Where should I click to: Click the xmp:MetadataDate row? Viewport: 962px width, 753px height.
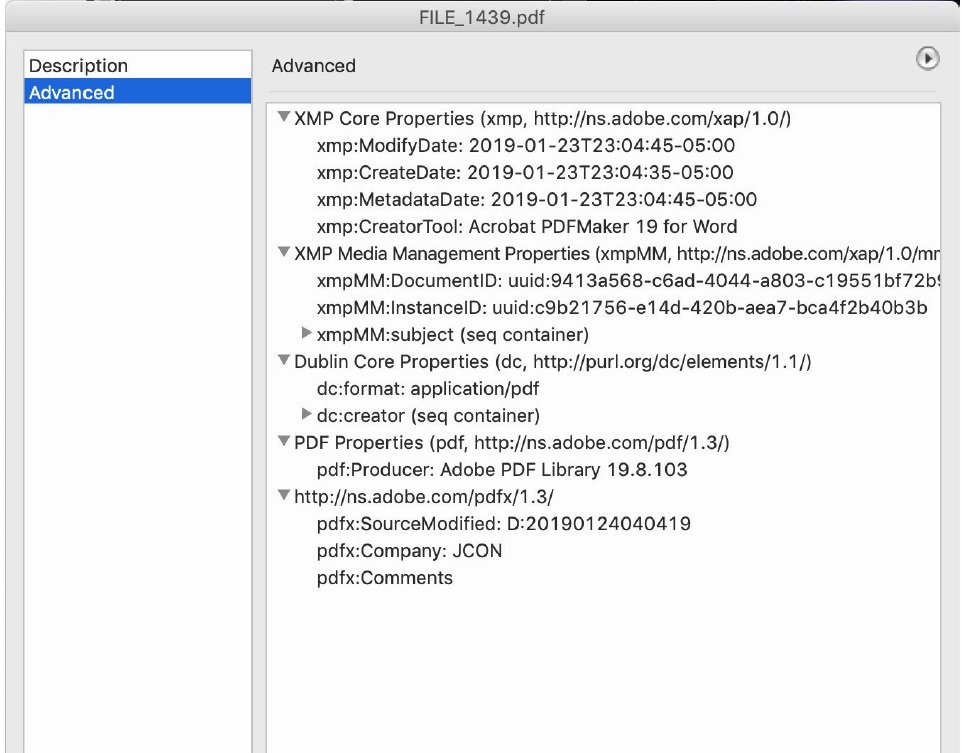click(x=536, y=199)
